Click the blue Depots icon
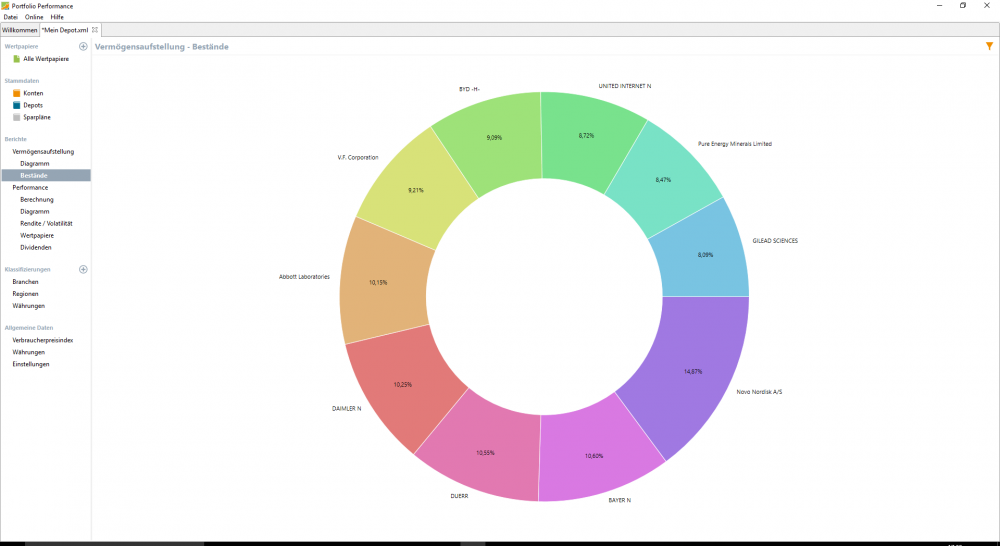 point(17,105)
